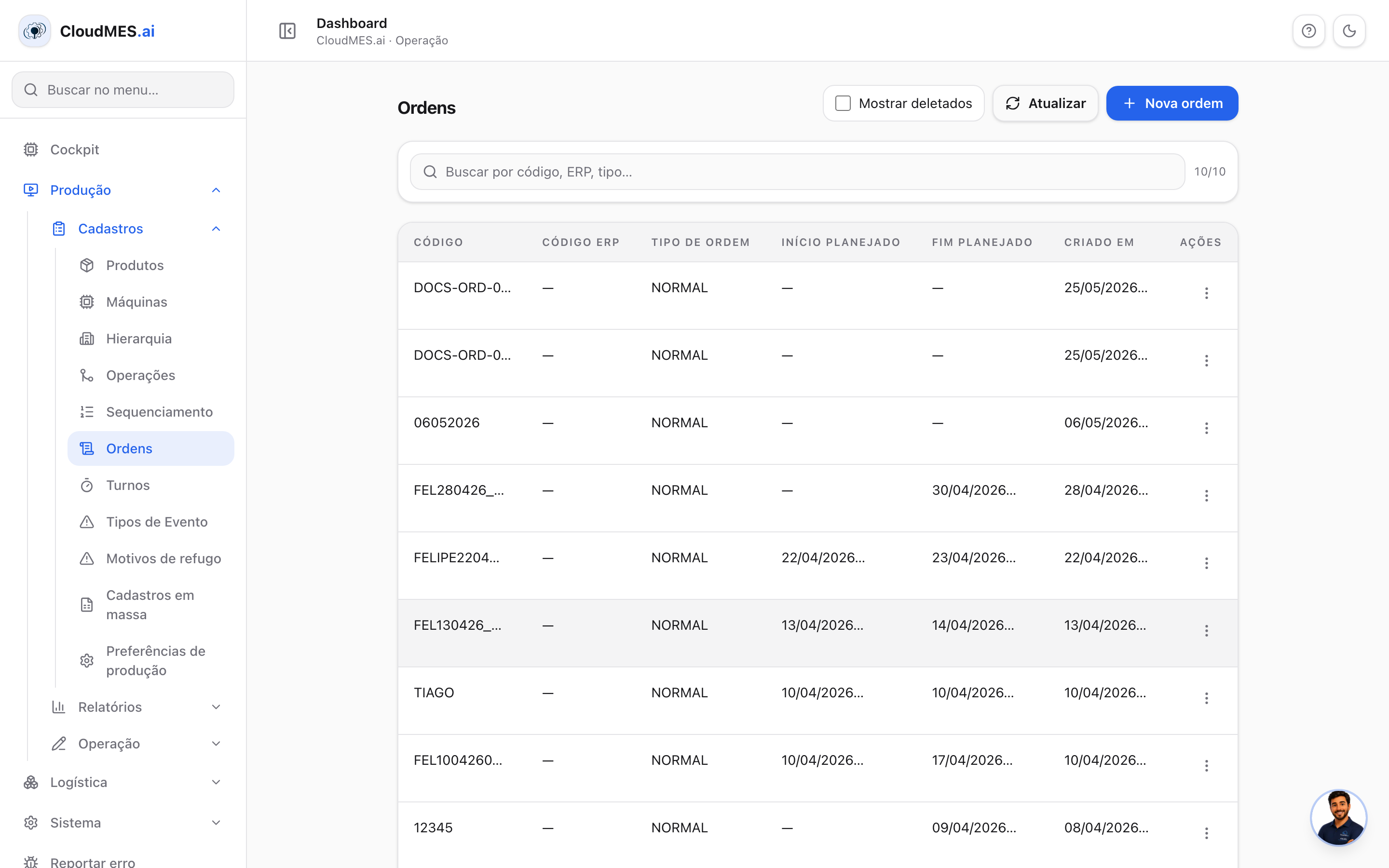Click the Sistema gear icon
The height and width of the screenshot is (868, 1389).
[31, 823]
